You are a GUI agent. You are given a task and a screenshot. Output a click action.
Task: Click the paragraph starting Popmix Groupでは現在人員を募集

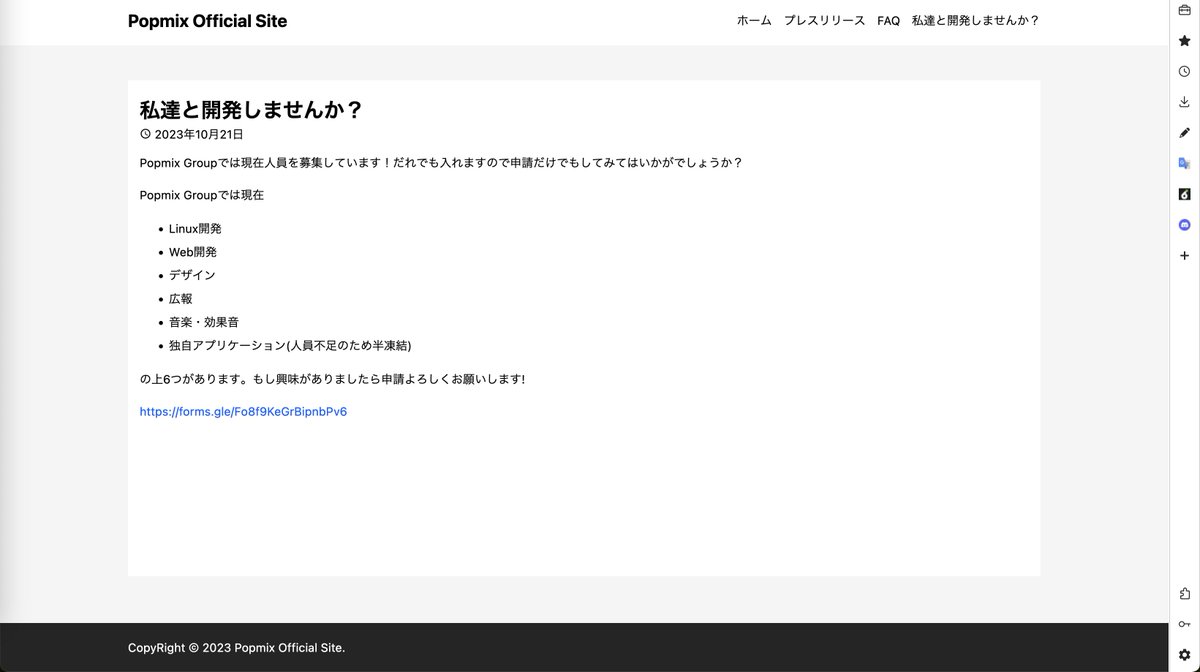(441, 163)
